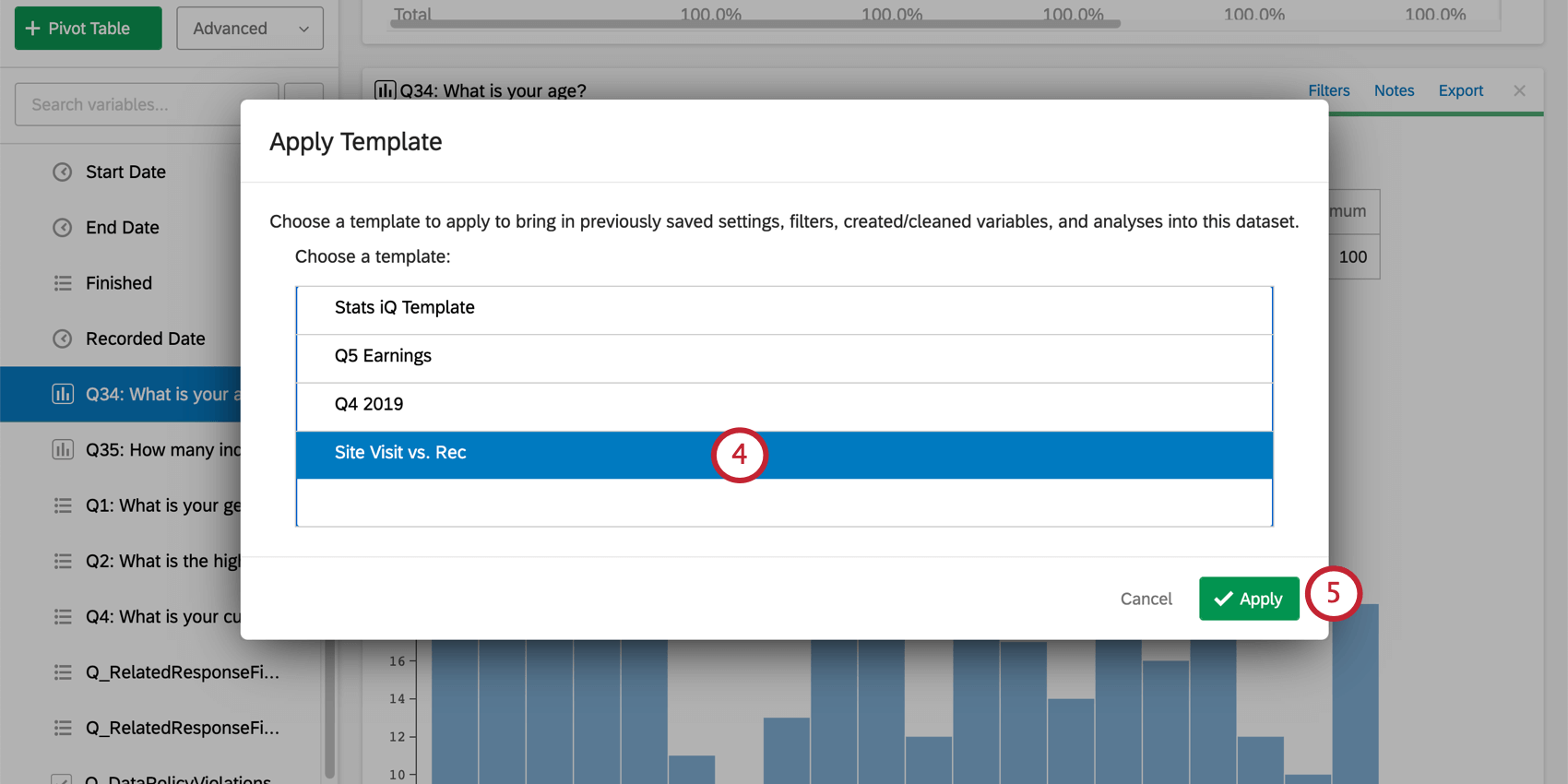
Task: Select Site Visit vs. Rec template
Action: [400, 453]
